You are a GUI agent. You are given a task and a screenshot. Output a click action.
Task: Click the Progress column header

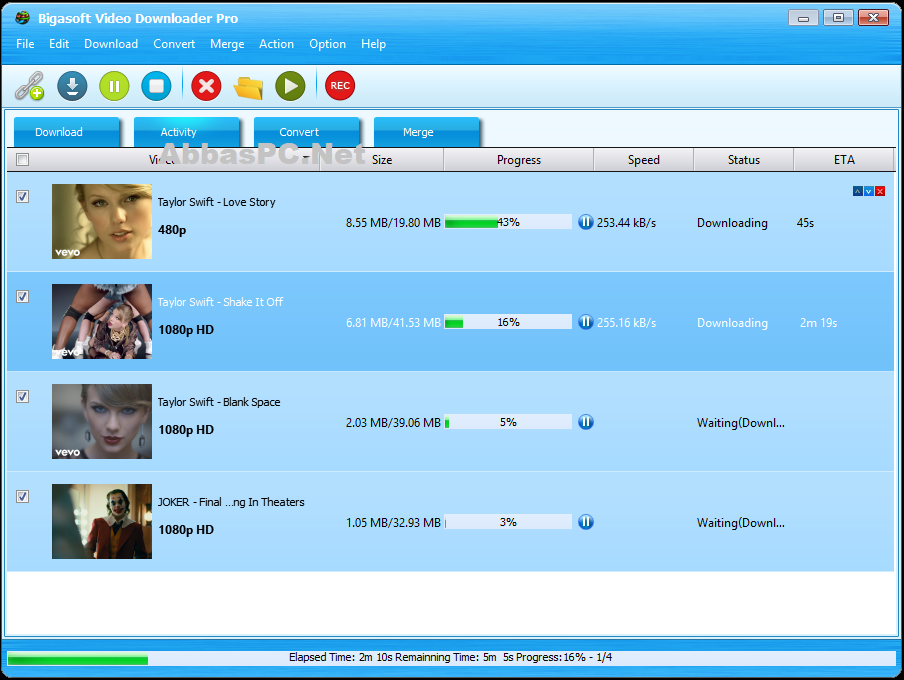[x=519, y=160]
